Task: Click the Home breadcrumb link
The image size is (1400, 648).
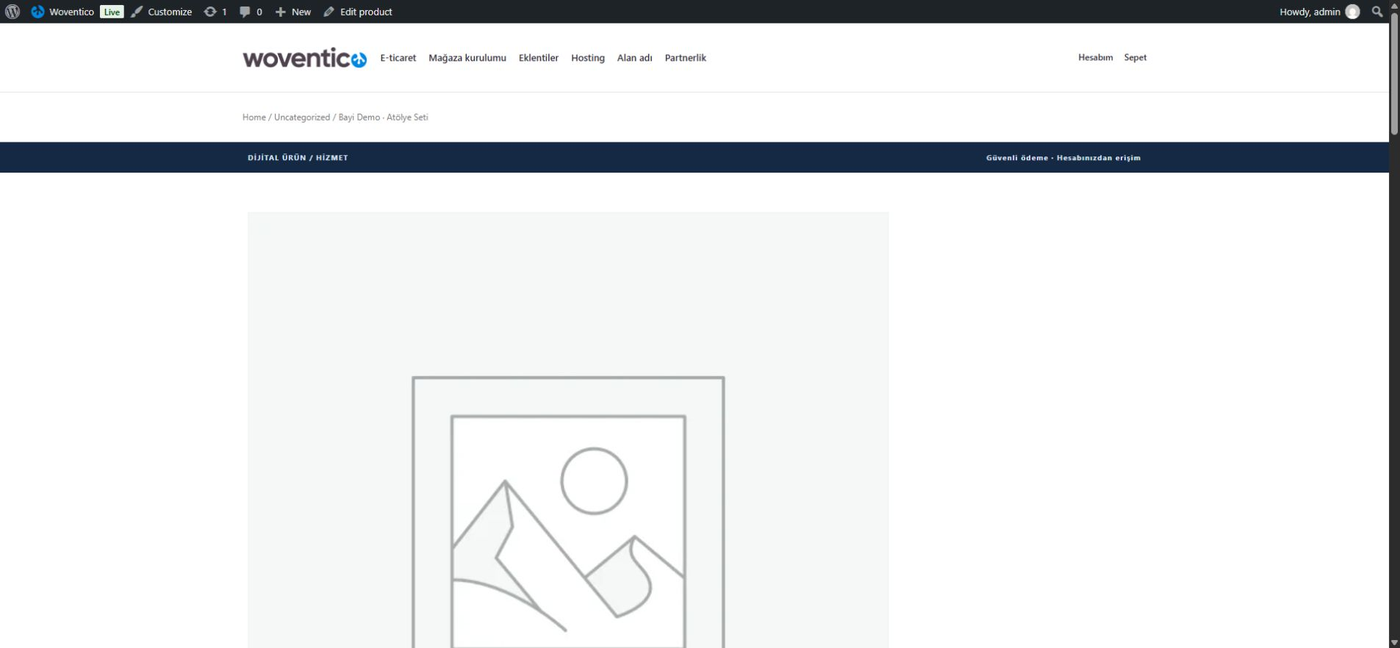Action: 254,117
